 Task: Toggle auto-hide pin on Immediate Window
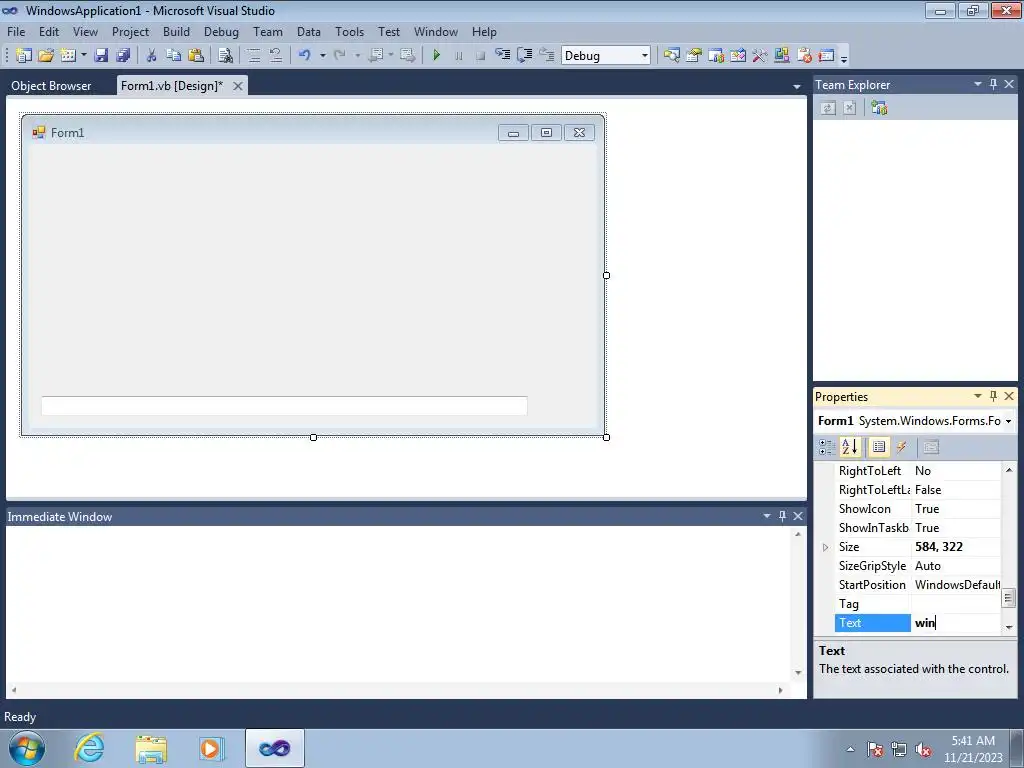click(782, 516)
